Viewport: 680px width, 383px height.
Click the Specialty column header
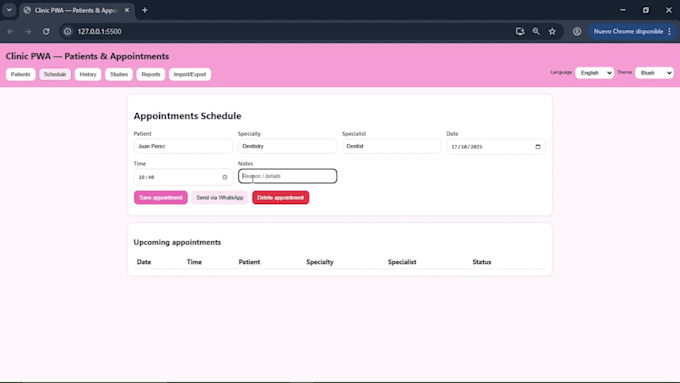[x=320, y=262]
